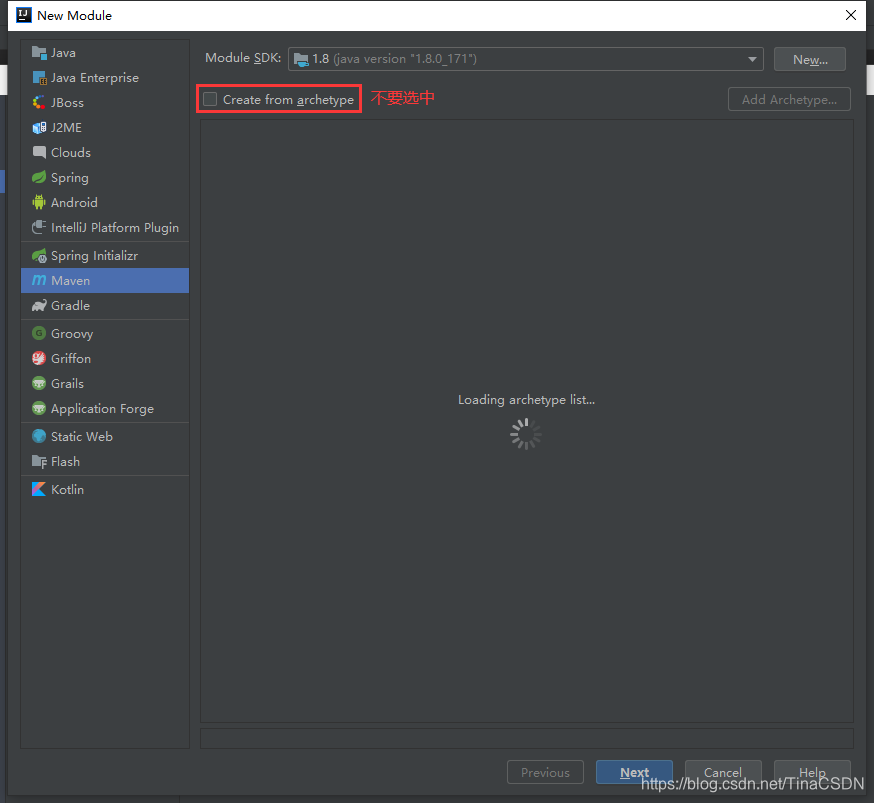Select the IntelliJ Platform Plugin label
Image resolution: width=874 pixels, height=803 pixels.
pos(115,227)
